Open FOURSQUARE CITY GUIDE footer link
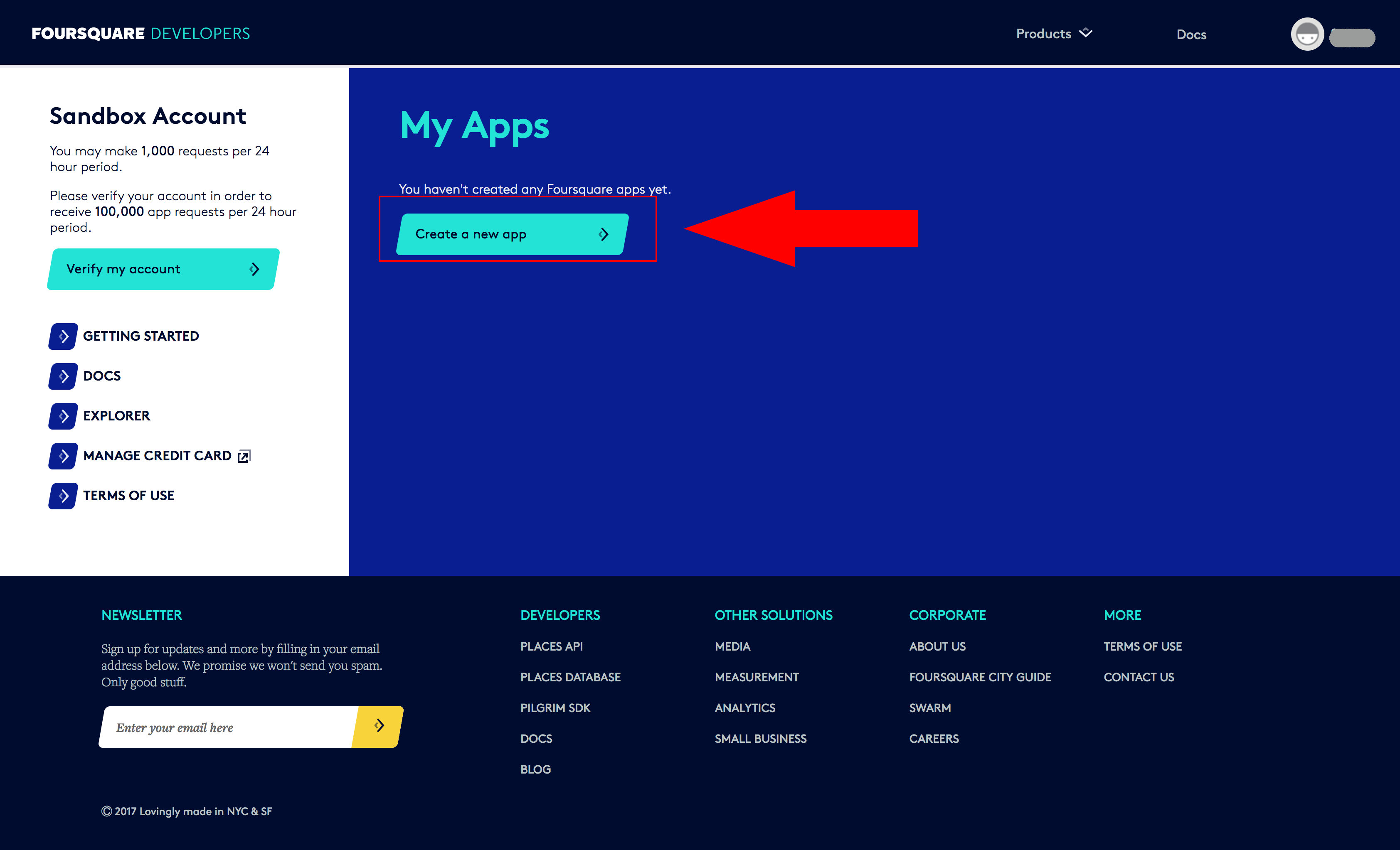1400x850 pixels. (x=980, y=677)
